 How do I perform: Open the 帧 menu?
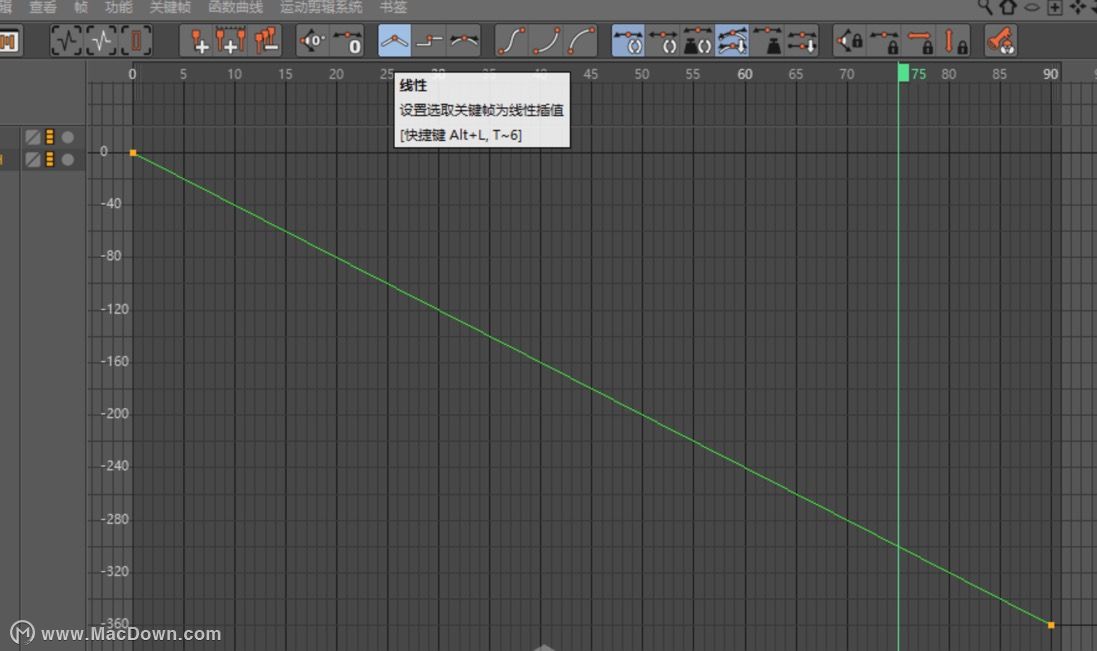point(81,7)
